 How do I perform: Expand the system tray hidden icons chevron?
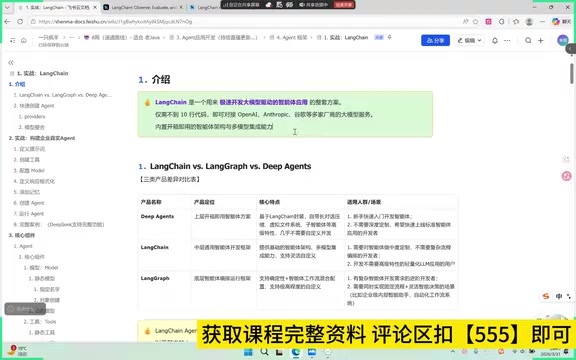click(453, 352)
